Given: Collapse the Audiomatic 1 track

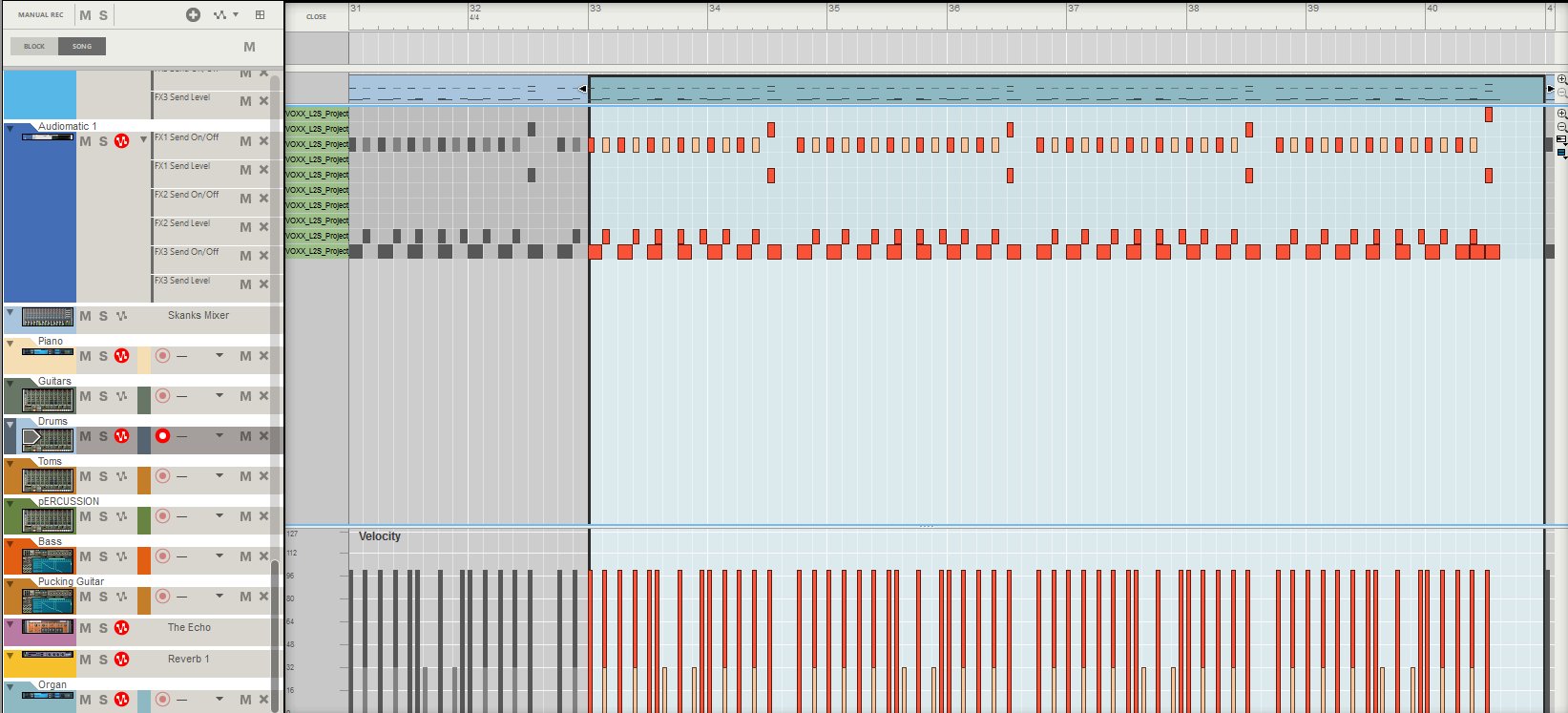Looking at the screenshot, I should tap(10, 128).
